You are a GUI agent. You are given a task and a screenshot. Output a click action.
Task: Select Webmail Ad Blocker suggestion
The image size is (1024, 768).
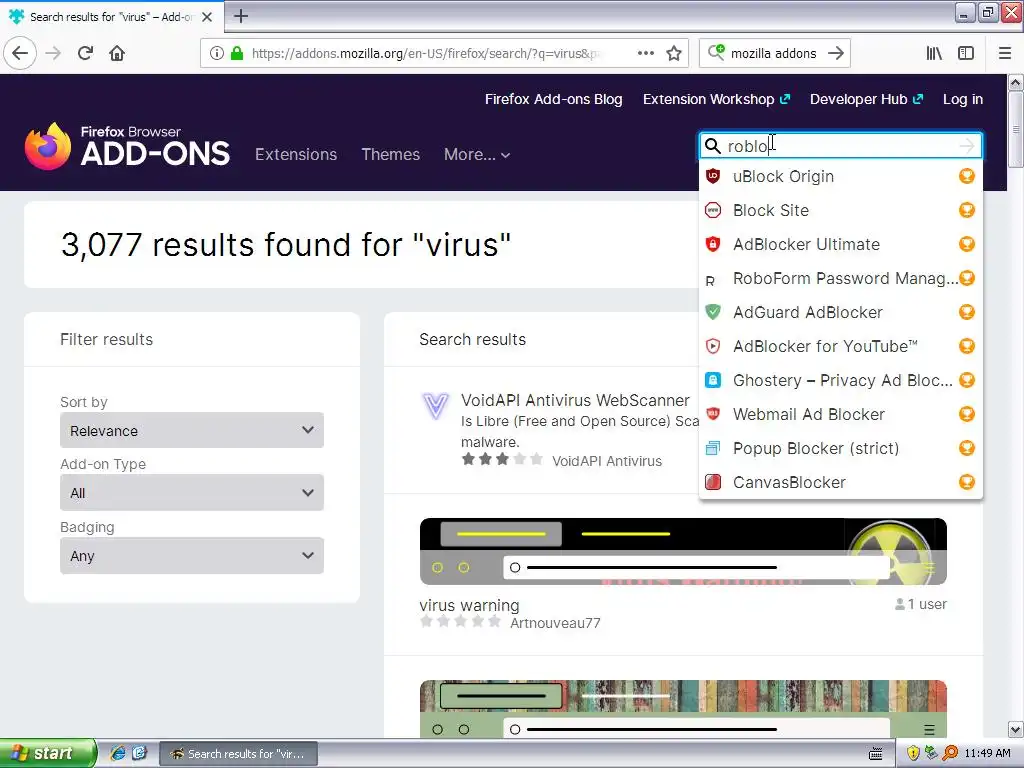[x=840, y=414]
